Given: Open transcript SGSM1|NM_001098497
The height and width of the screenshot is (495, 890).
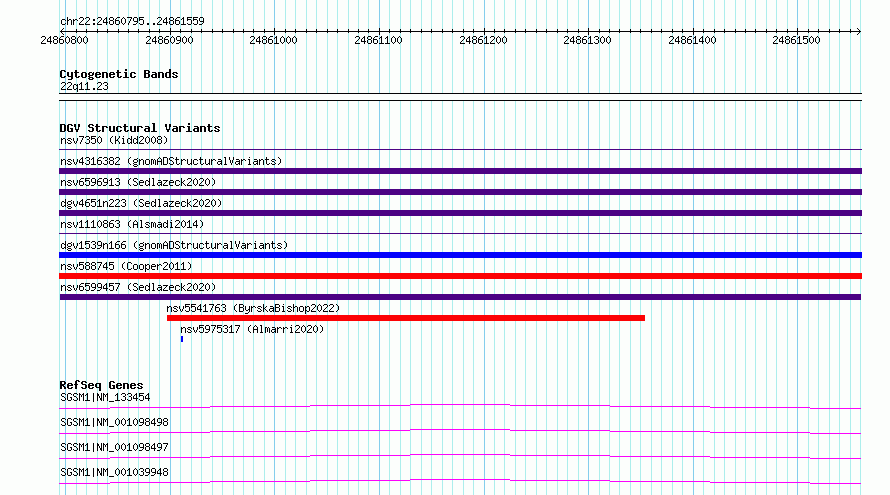Looking at the screenshot, I should pyautogui.click(x=114, y=447).
